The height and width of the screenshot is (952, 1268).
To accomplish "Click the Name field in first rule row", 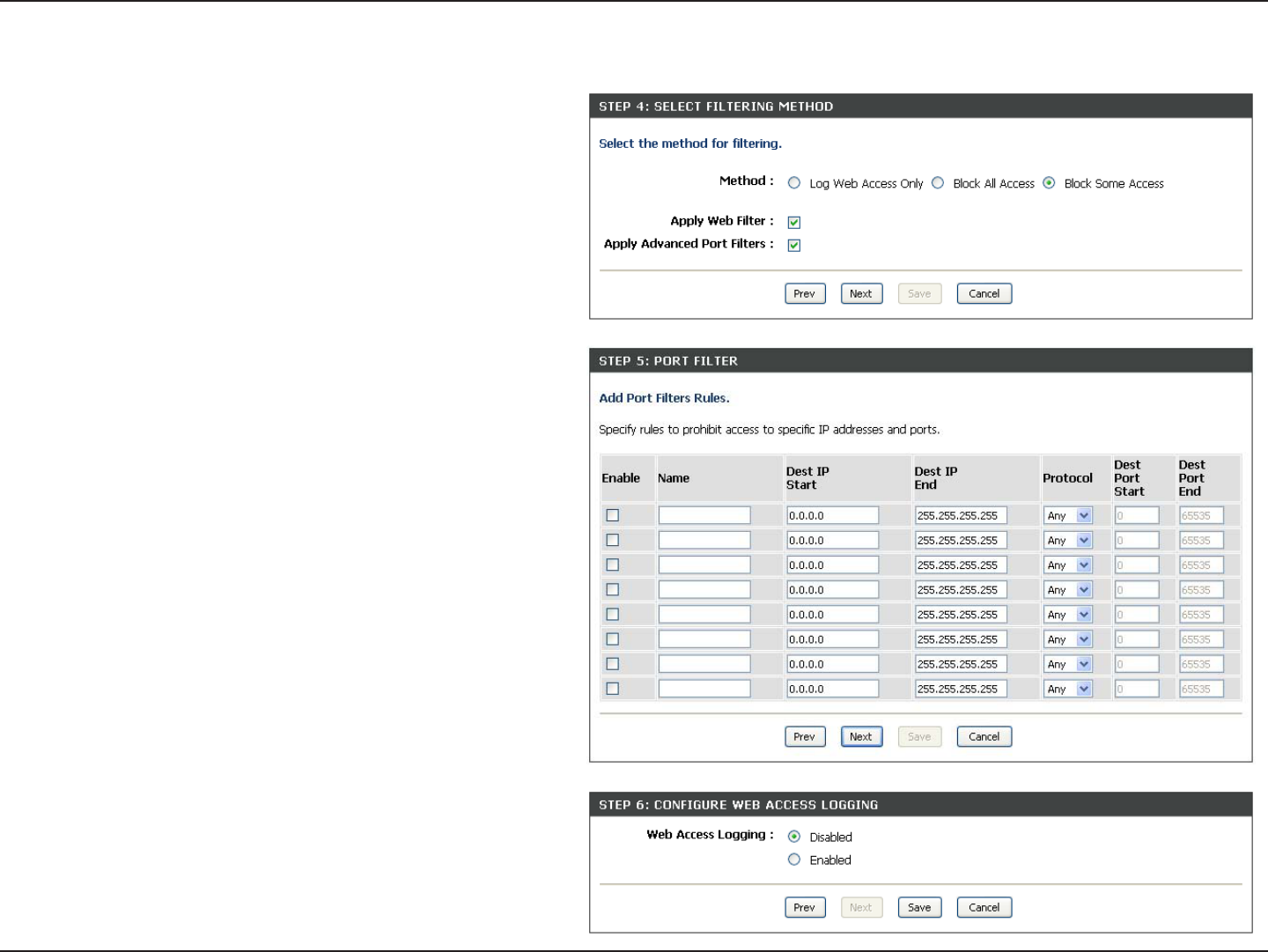I will pos(704,515).
